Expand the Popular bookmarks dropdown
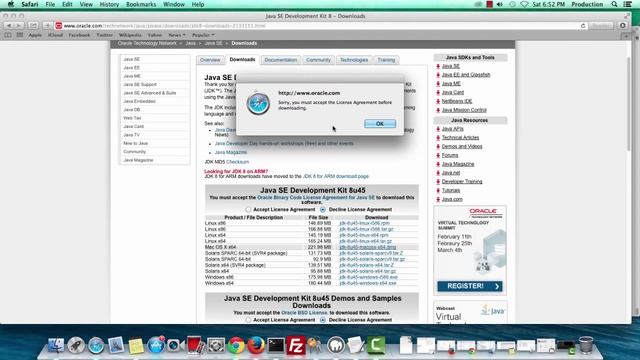This screenshot has height=360, width=640. tap(203, 35)
